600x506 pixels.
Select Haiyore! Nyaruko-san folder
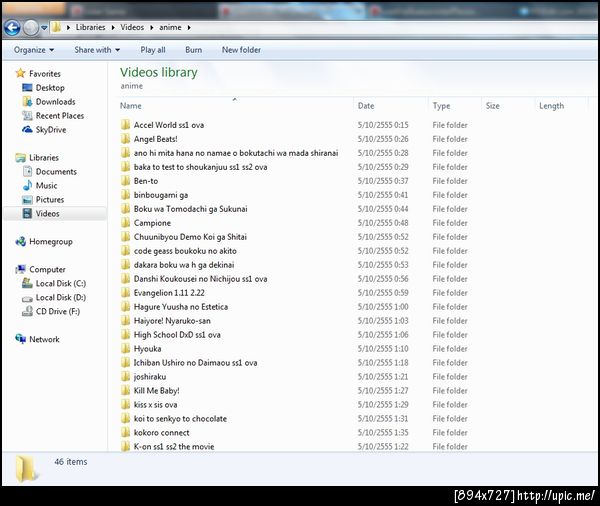pyautogui.click(x=172, y=321)
